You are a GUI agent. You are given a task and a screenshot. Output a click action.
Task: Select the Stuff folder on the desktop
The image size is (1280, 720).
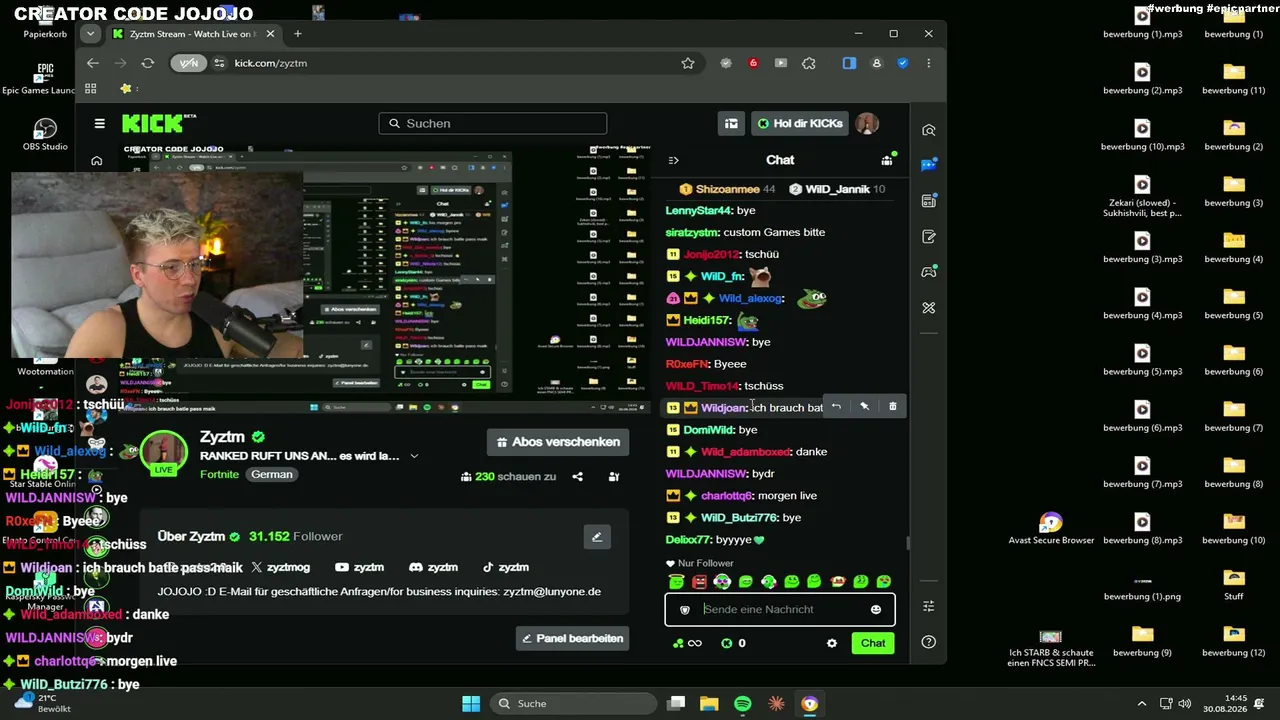pos(1234,585)
